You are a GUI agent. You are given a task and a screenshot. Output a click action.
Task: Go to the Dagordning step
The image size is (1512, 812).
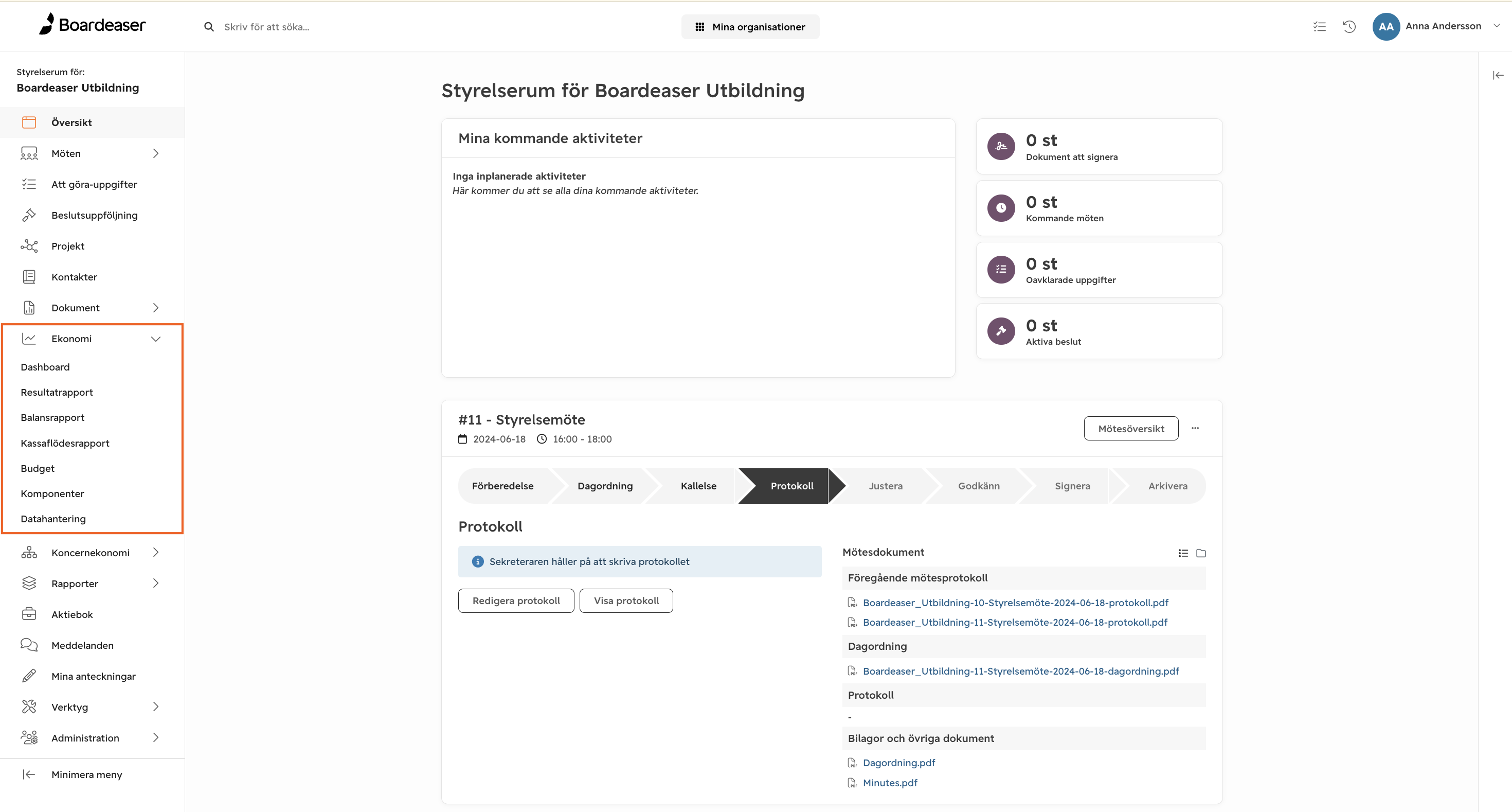[605, 486]
